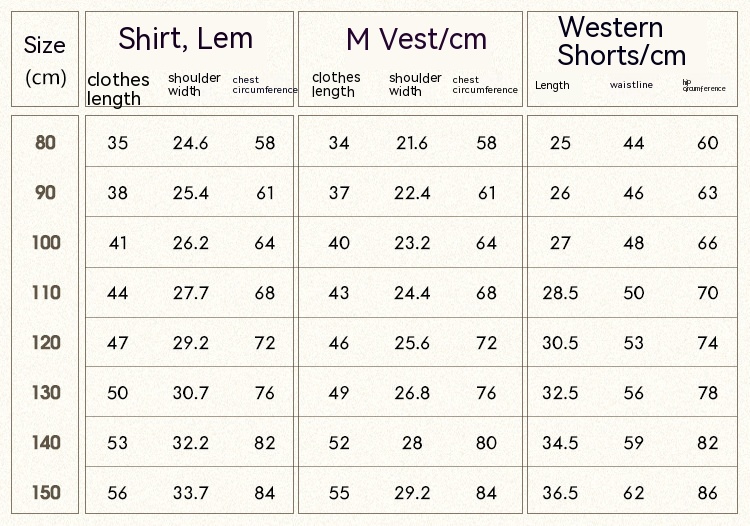
Task: Click the shorts 'Length' column label
Action: point(552,85)
